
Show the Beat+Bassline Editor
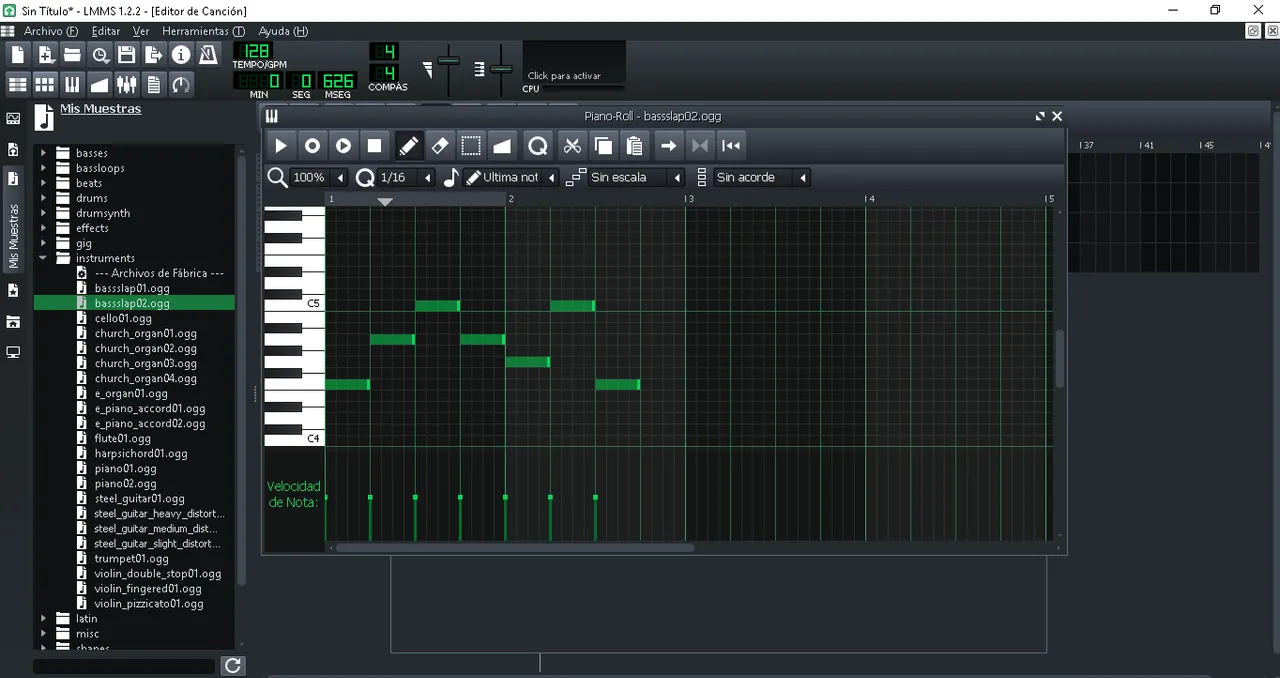(45, 85)
